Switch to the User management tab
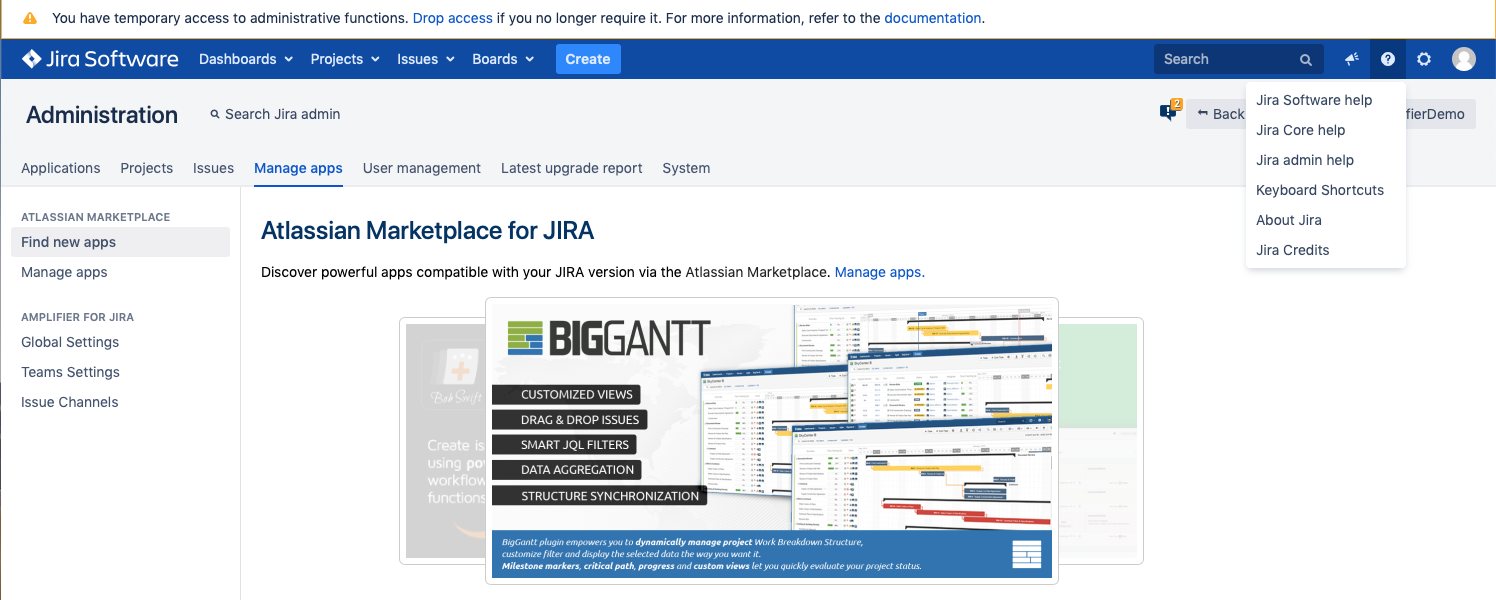Screen dimensions: 1496x600 pyautogui.click(x=421, y=168)
